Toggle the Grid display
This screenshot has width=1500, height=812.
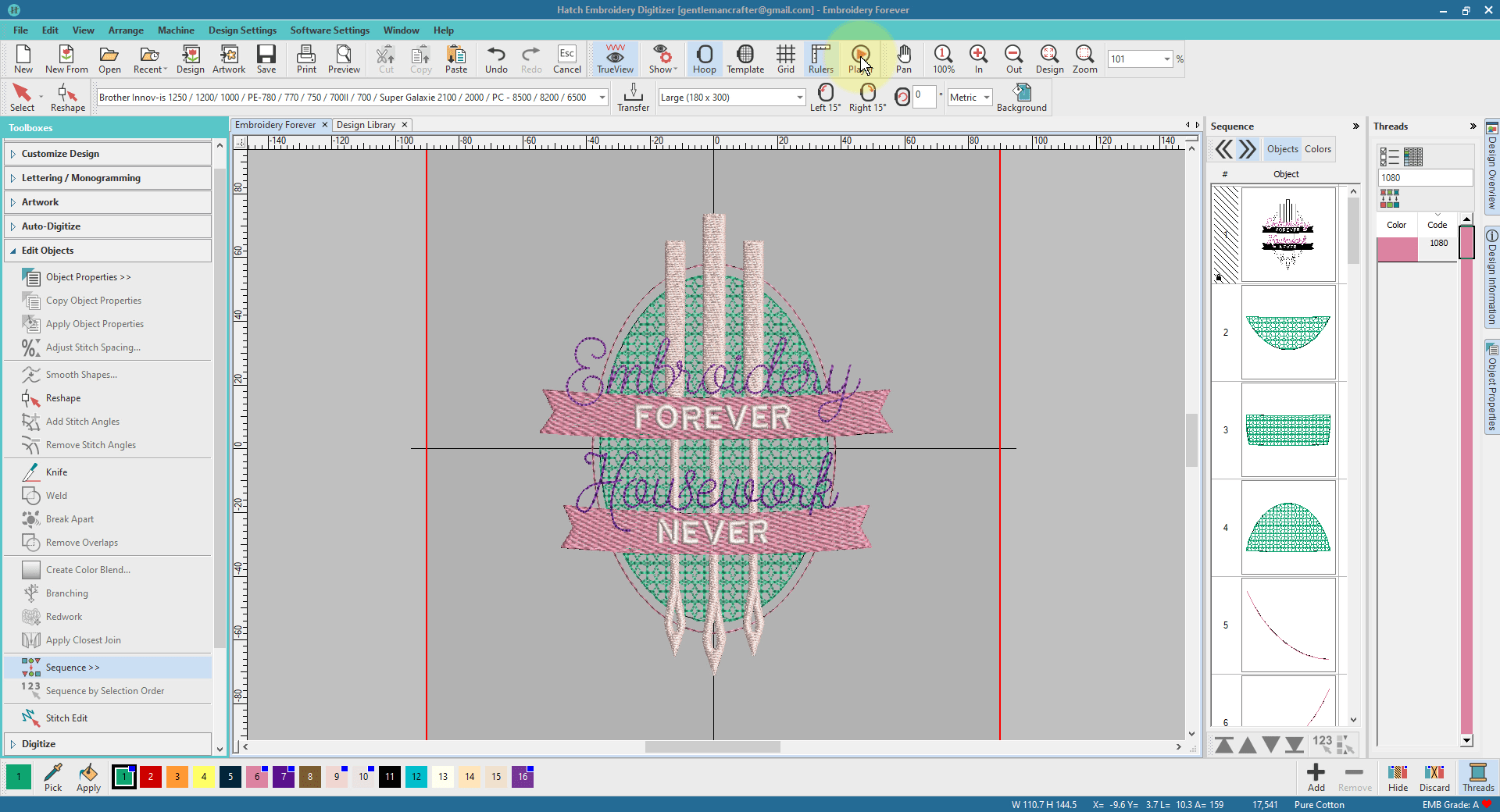coord(785,59)
